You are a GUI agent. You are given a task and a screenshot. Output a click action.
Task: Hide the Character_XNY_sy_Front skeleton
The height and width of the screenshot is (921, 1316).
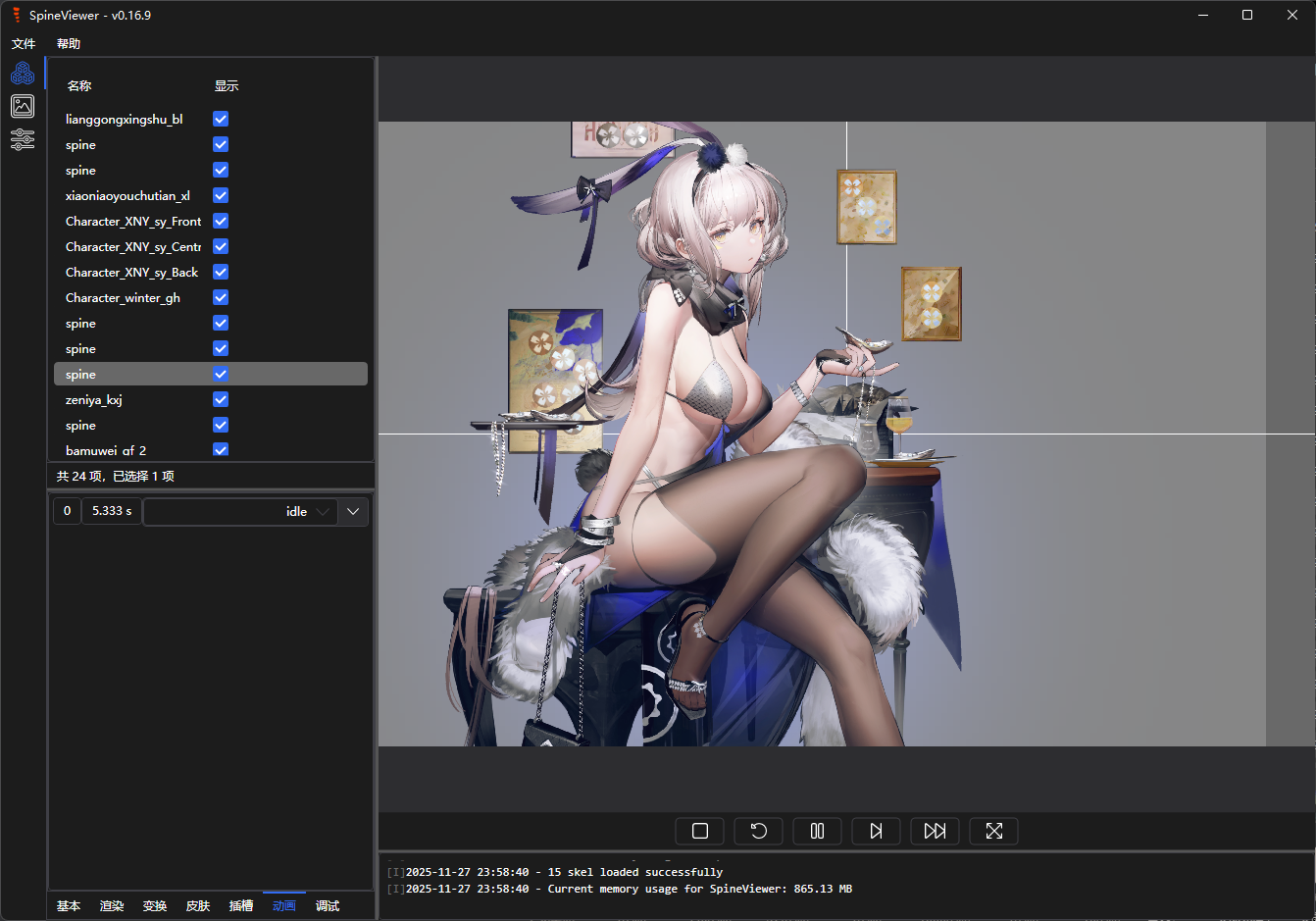point(221,221)
